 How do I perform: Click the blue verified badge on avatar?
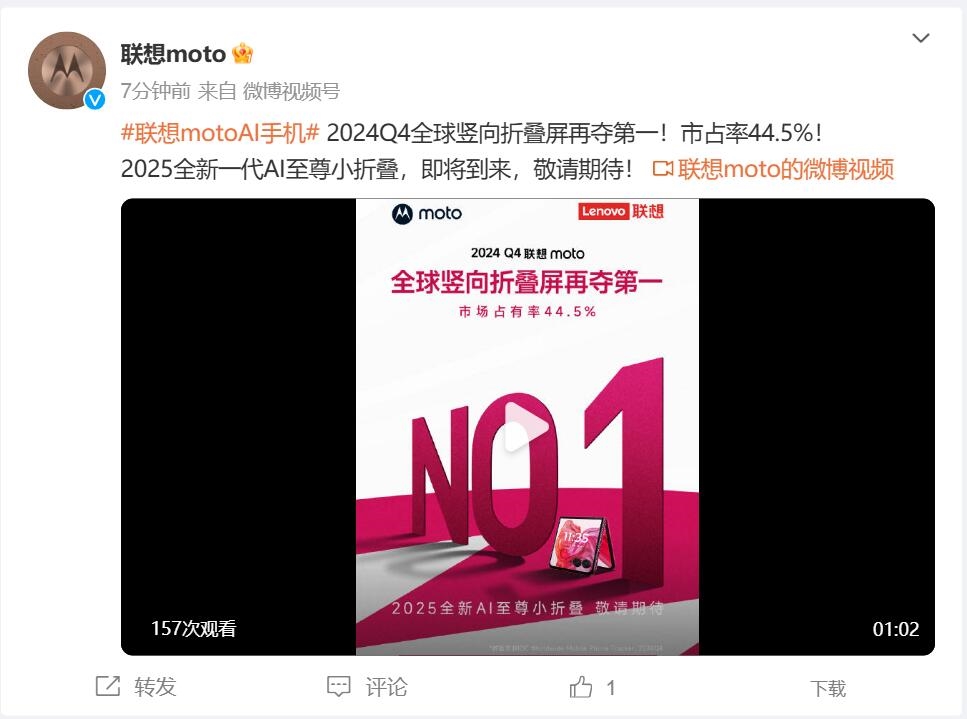click(94, 99)
